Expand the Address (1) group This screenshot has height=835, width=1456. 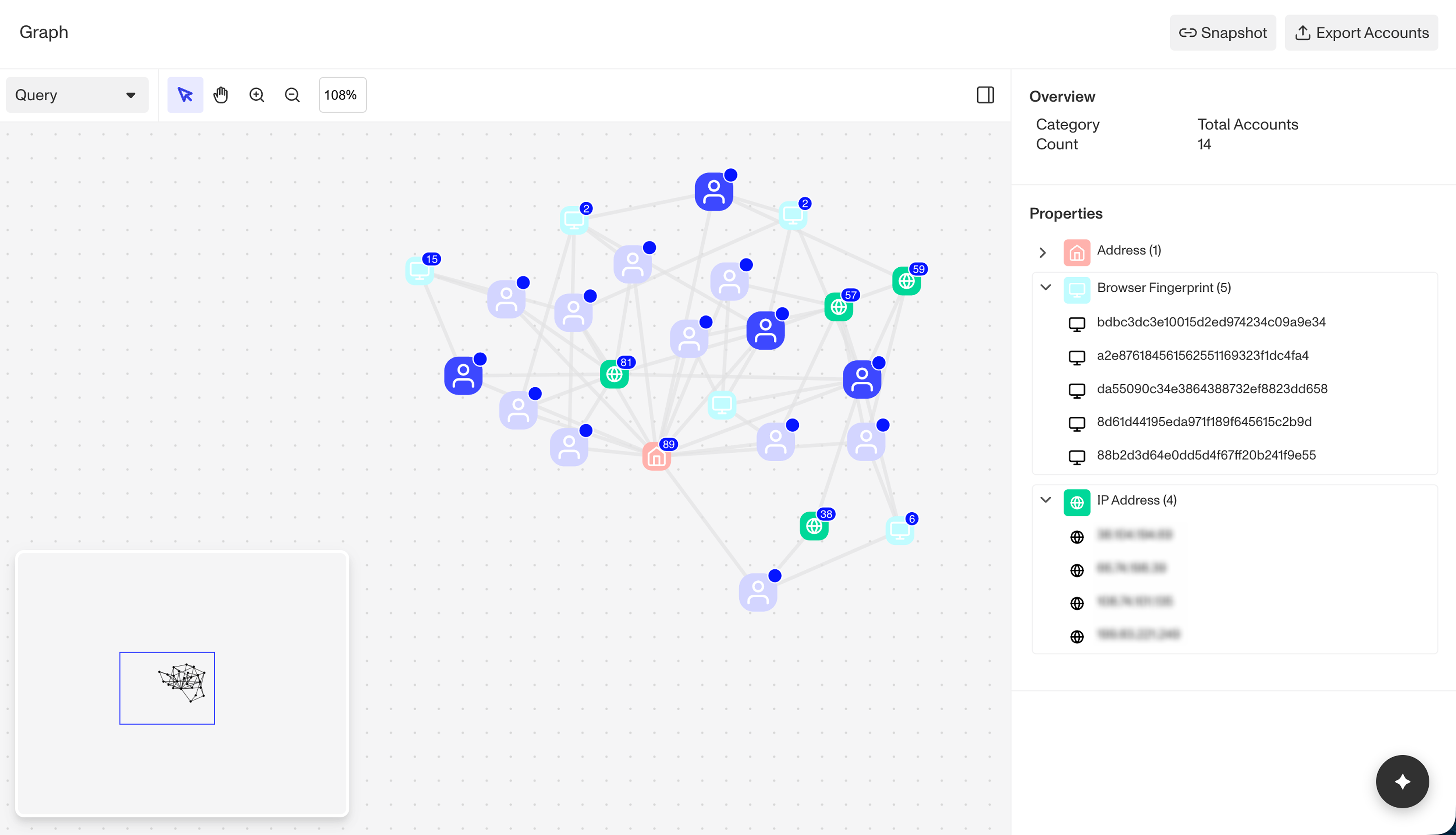1043,252
